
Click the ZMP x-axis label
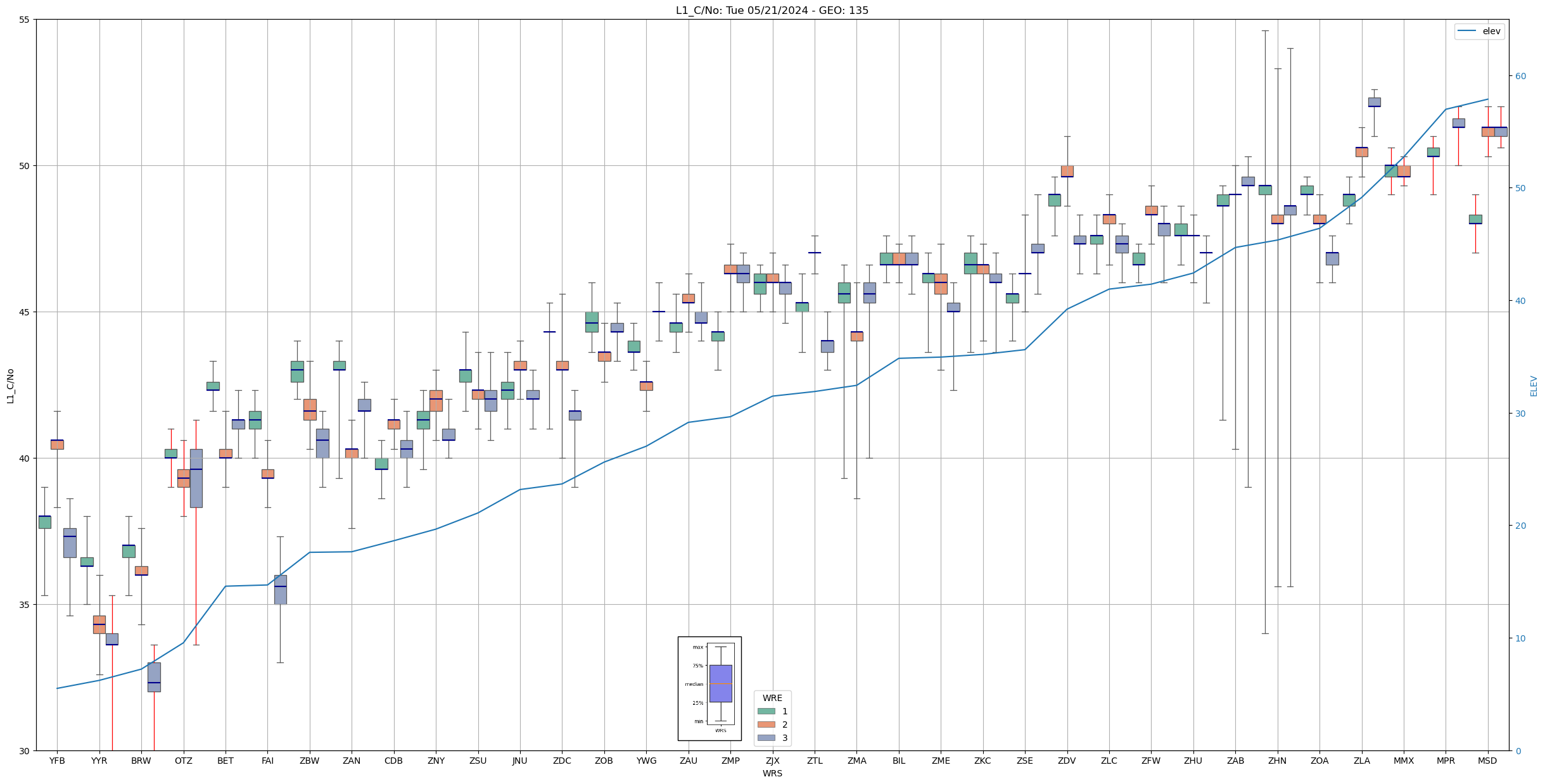[730, 761]
